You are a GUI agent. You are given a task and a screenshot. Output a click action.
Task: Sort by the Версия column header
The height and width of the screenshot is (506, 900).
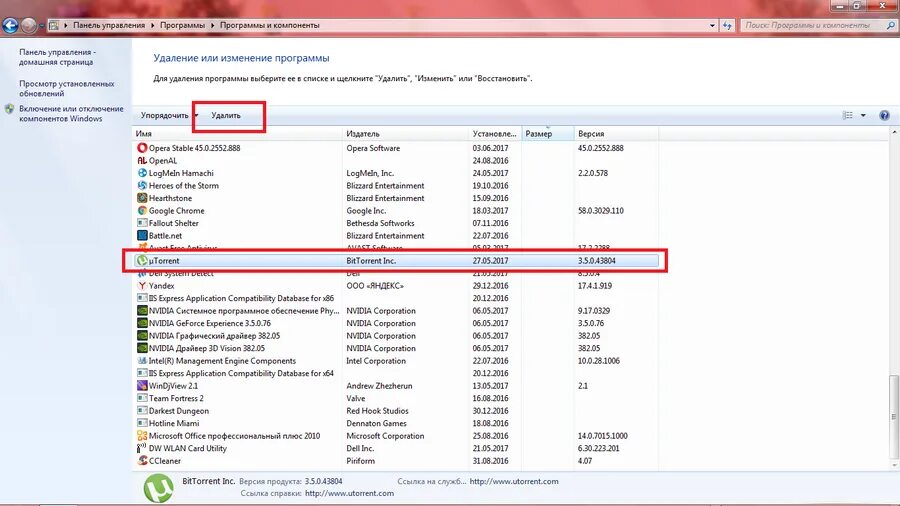click(x=616, y=134)
